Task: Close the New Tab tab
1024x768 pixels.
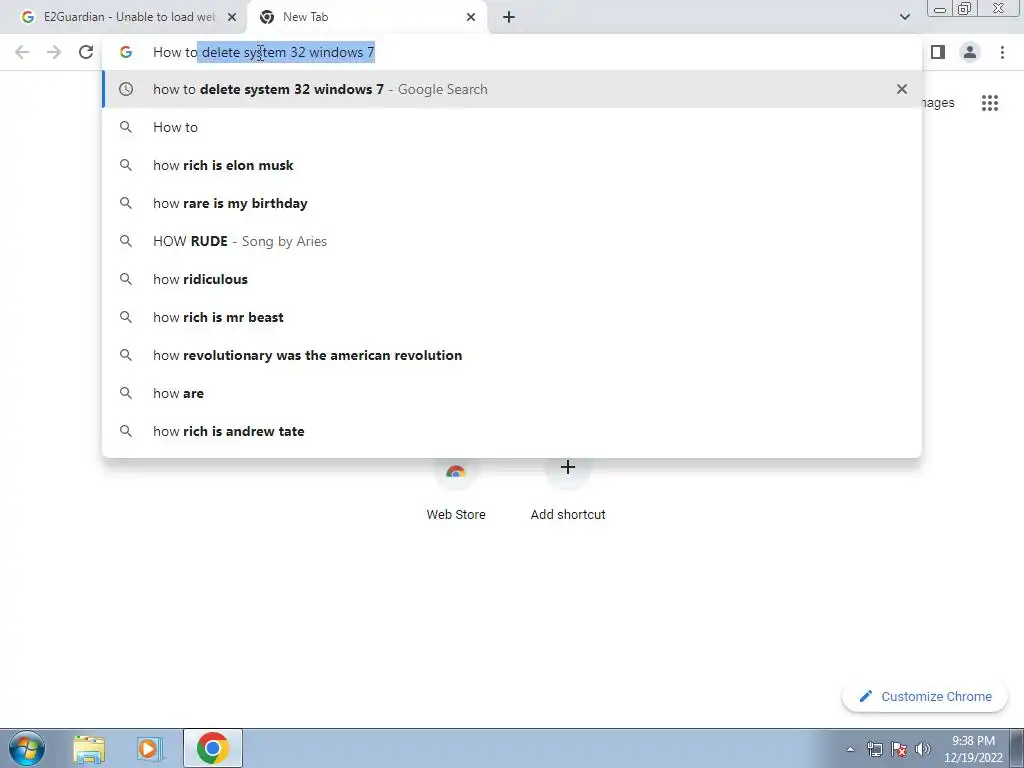Action: 471,17
